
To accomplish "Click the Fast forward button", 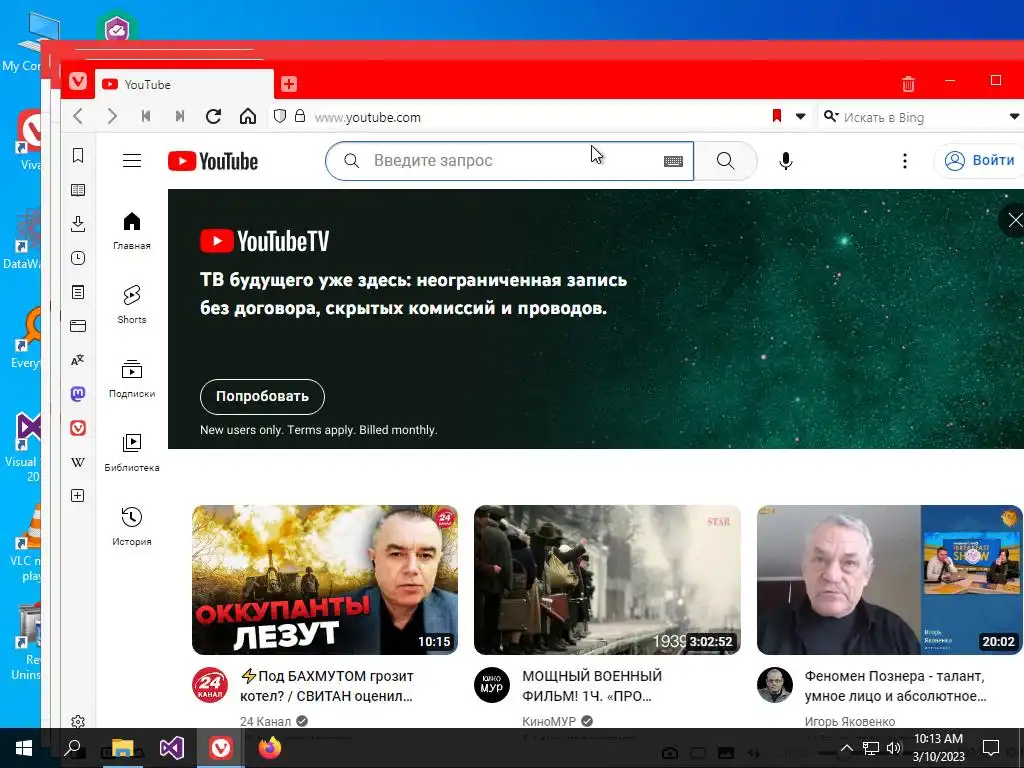I will tap(180, 116).
